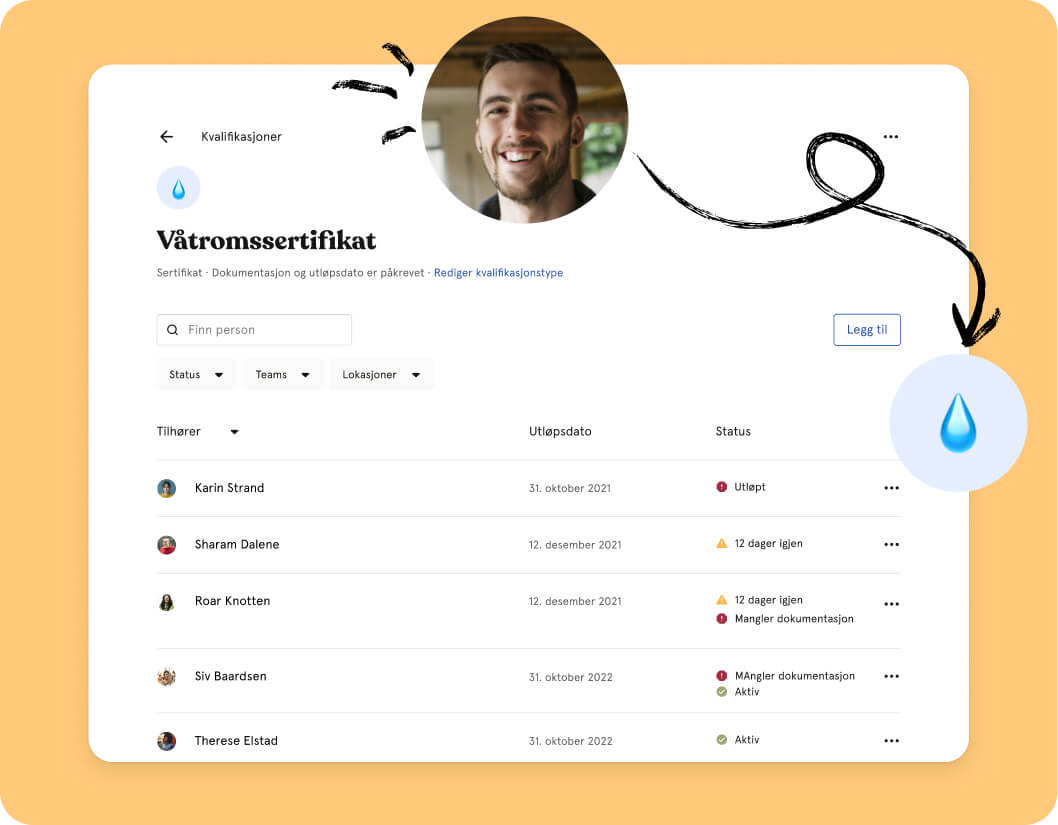The width and height of the screenshot is (1058, 825).
Task: Sort by the Tilhører column arrow
Action: click(x=234, y=432)
